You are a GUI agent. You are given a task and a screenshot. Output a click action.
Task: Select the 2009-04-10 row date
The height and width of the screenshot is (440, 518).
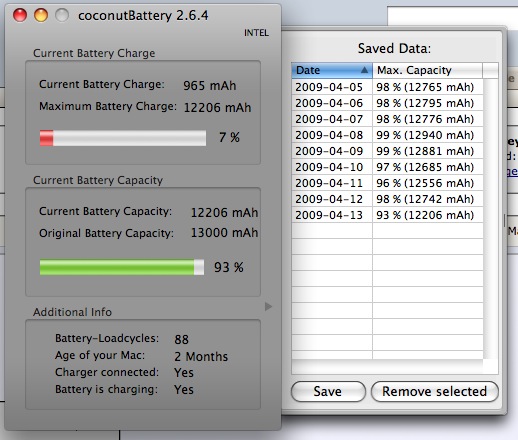pos(329,167)
